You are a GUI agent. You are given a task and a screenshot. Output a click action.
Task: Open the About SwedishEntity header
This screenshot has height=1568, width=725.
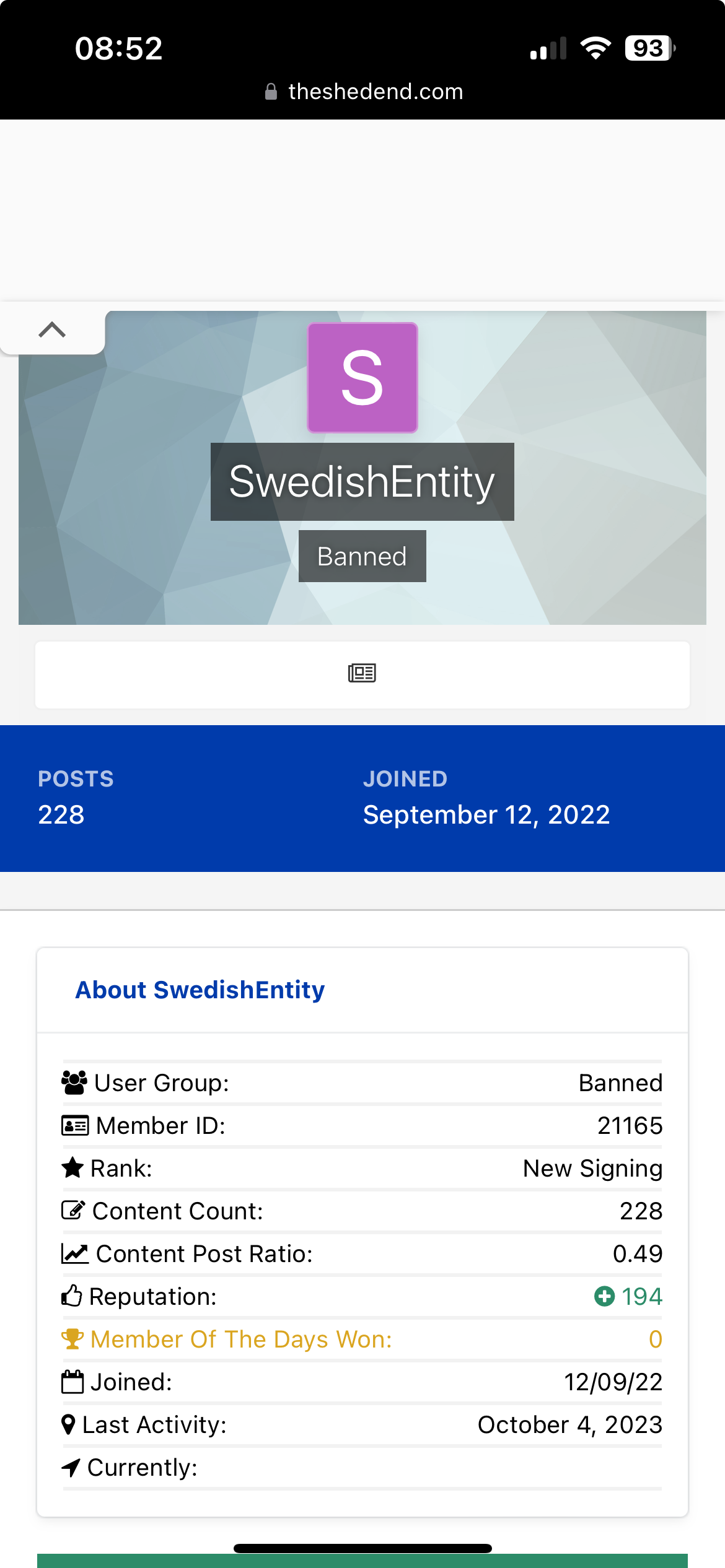(200, 990)
